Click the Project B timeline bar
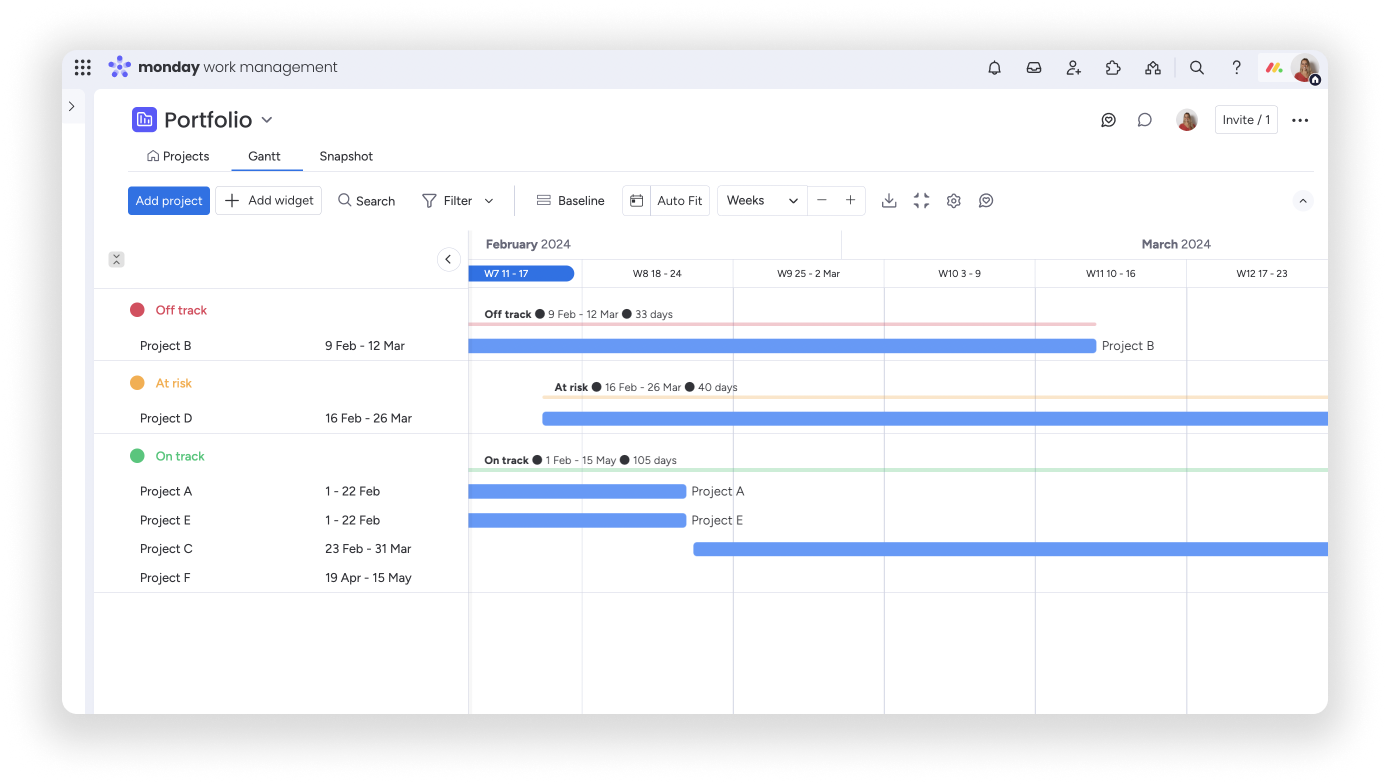Screen dimensions: 1386x784 (780, 346)
